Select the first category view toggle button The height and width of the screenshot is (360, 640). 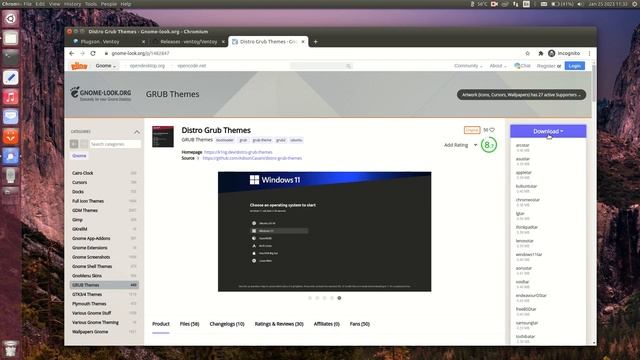tap(74, 144)
